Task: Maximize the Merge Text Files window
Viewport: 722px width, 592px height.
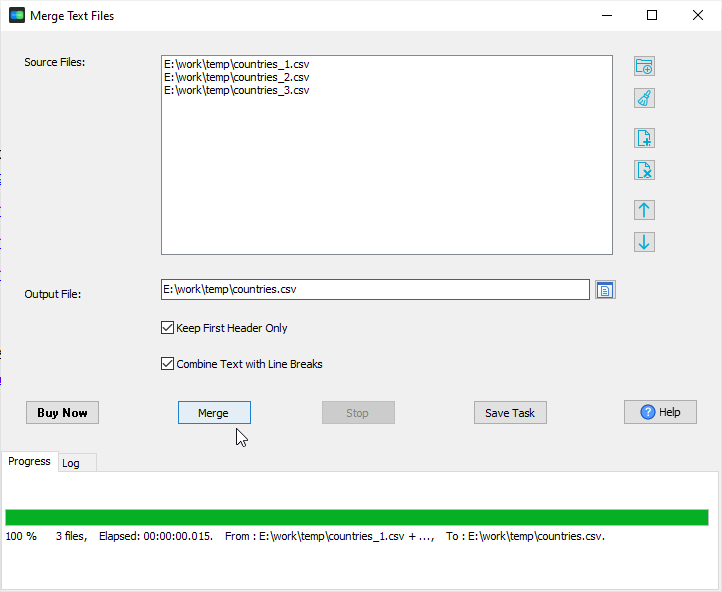Action: 652,15
